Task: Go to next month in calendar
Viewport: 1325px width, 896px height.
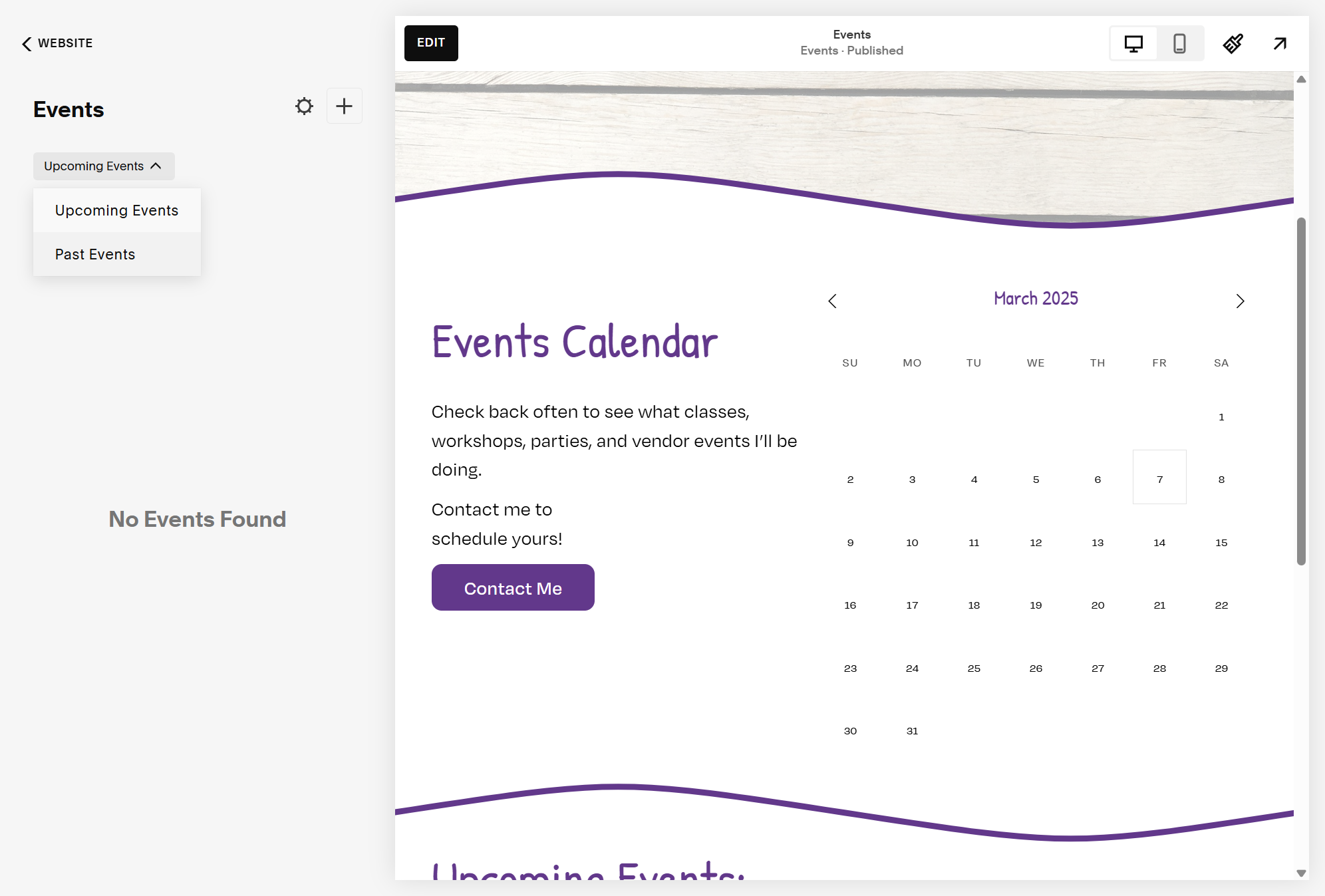Action: (1240, 301)
